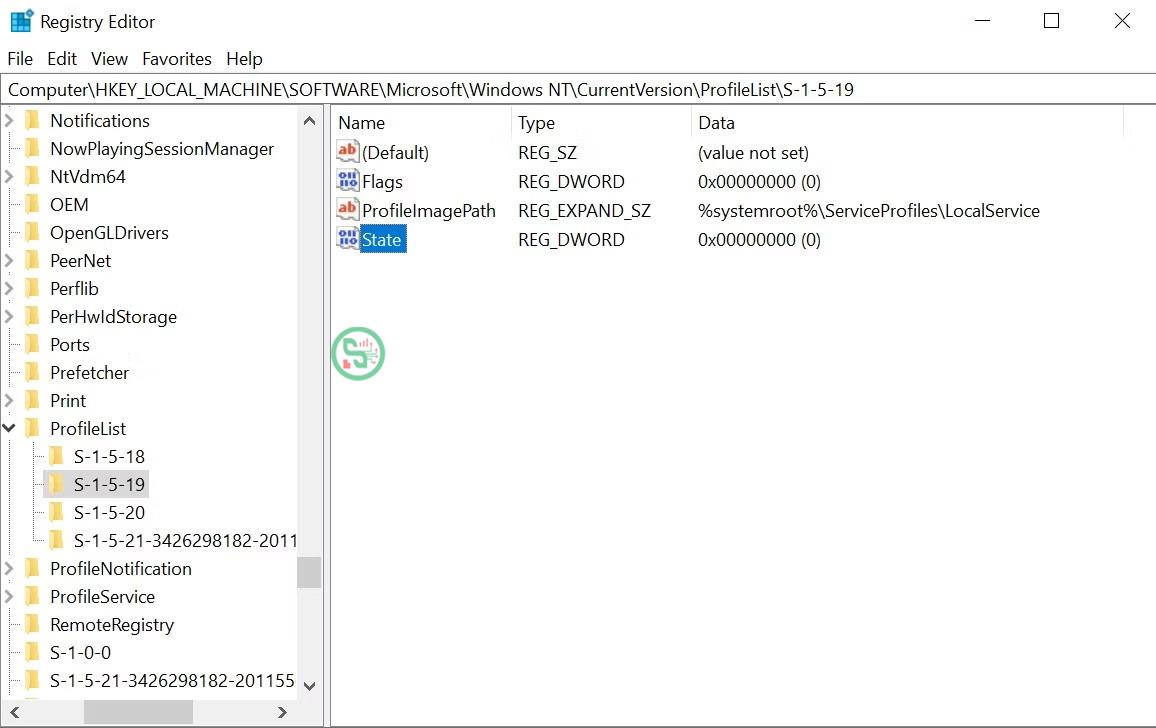This screenshot has width=1156, height=728.
Task: Click the tree scroll left arrow
Action: click(x=15, y=713)
